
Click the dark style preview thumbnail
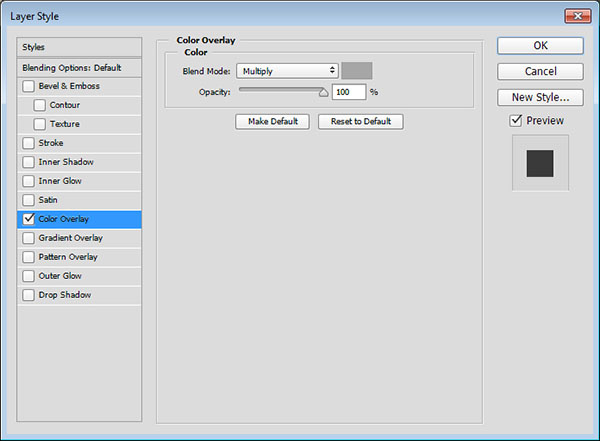[540, 163]
